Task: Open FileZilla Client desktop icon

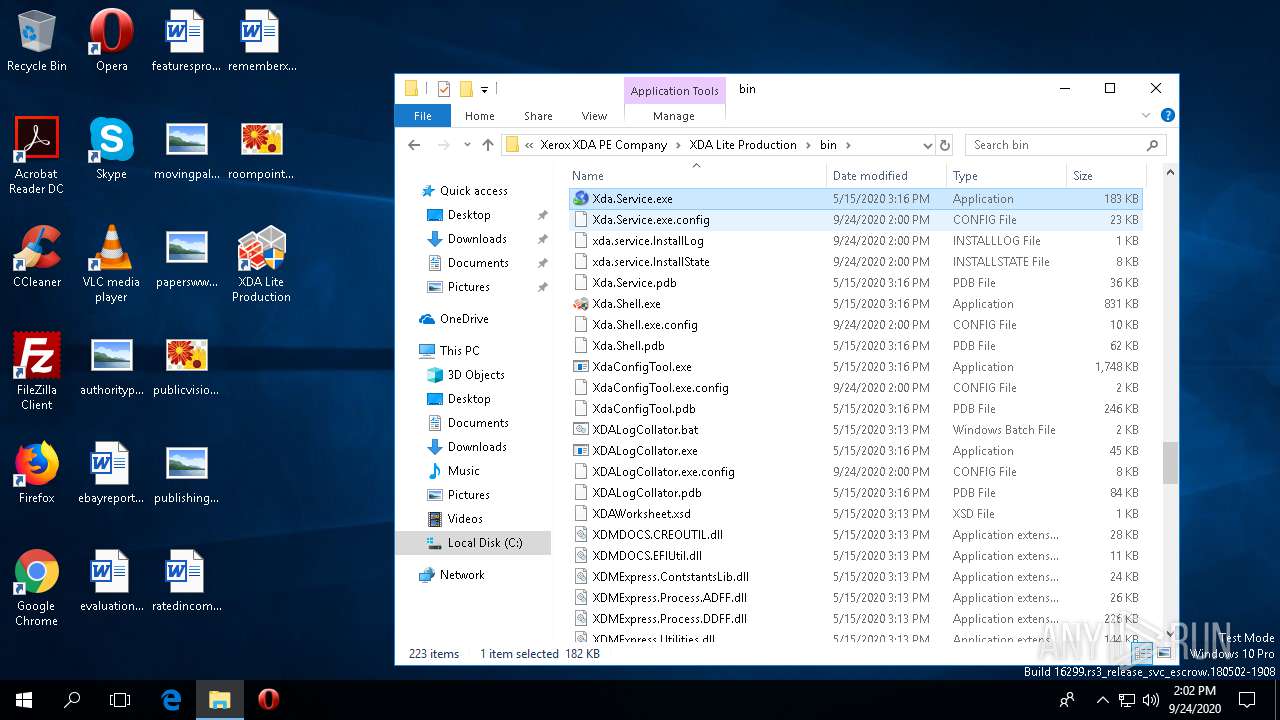Action: click(x=37, y=371)
